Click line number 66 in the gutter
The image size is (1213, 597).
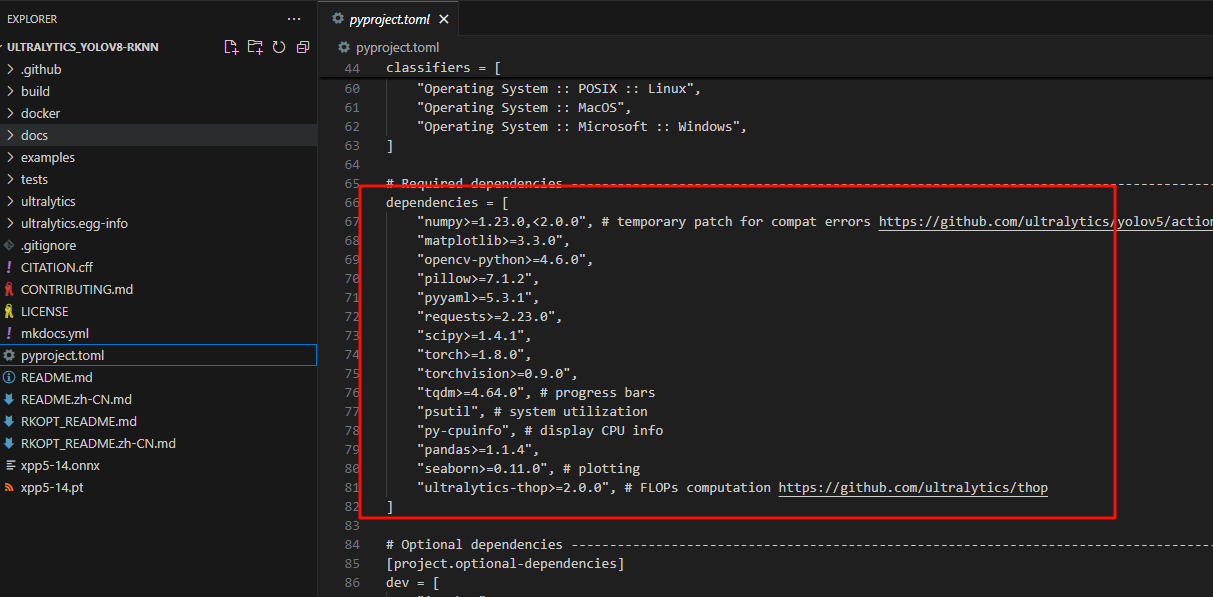coord(351,203)
